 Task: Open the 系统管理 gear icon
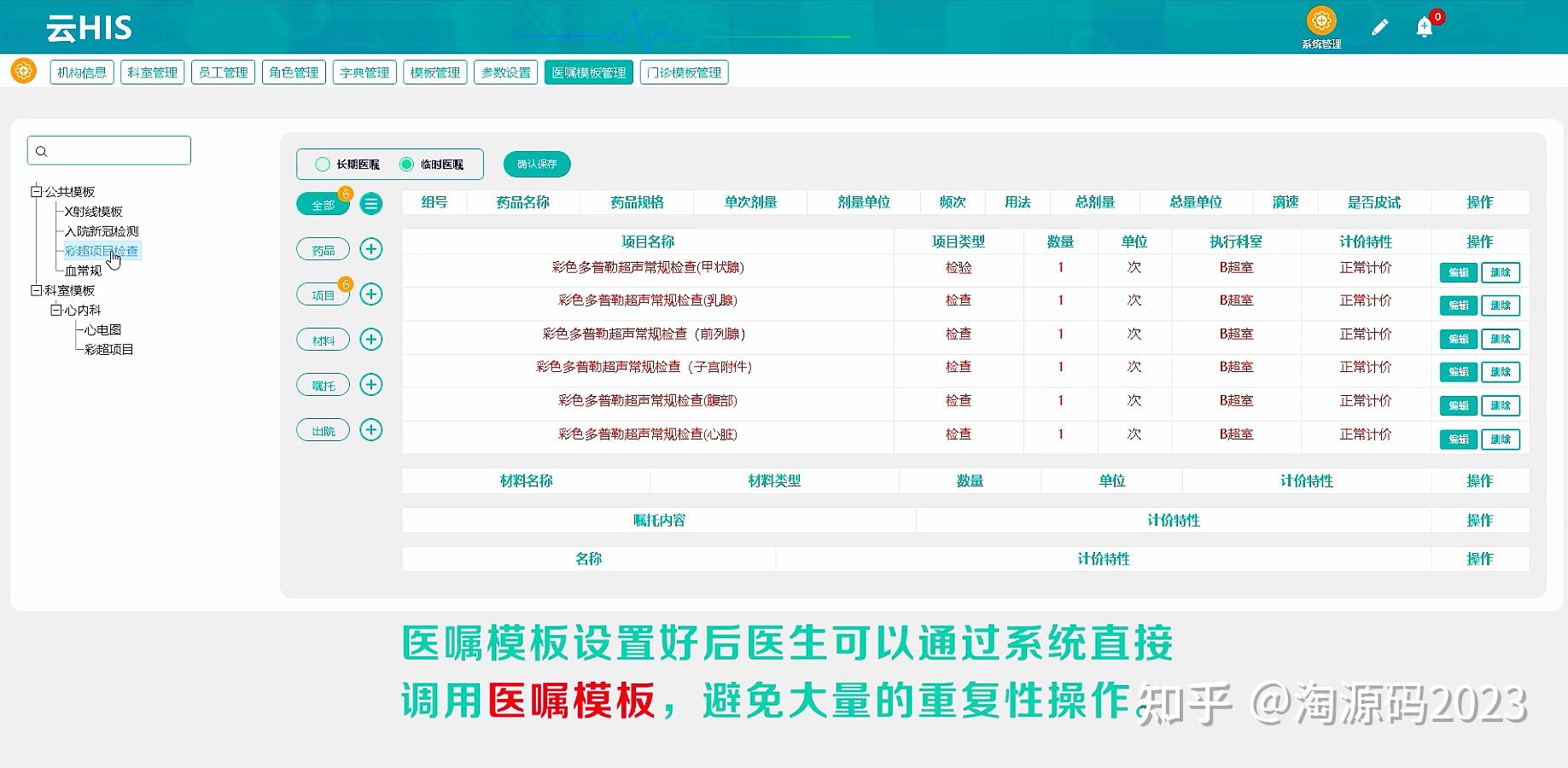point(1320,20)
